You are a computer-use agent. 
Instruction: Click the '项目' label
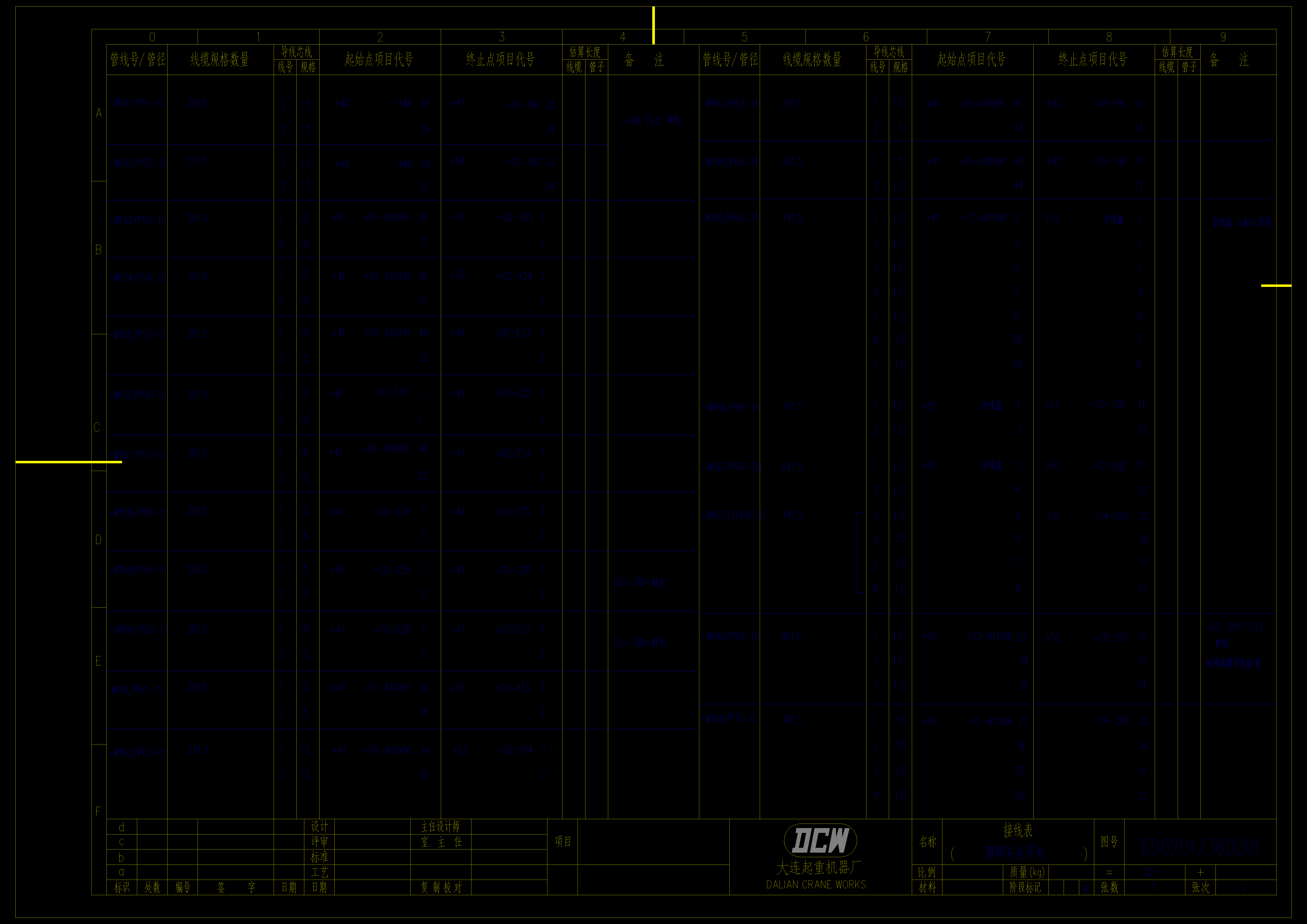pos(562,841)
